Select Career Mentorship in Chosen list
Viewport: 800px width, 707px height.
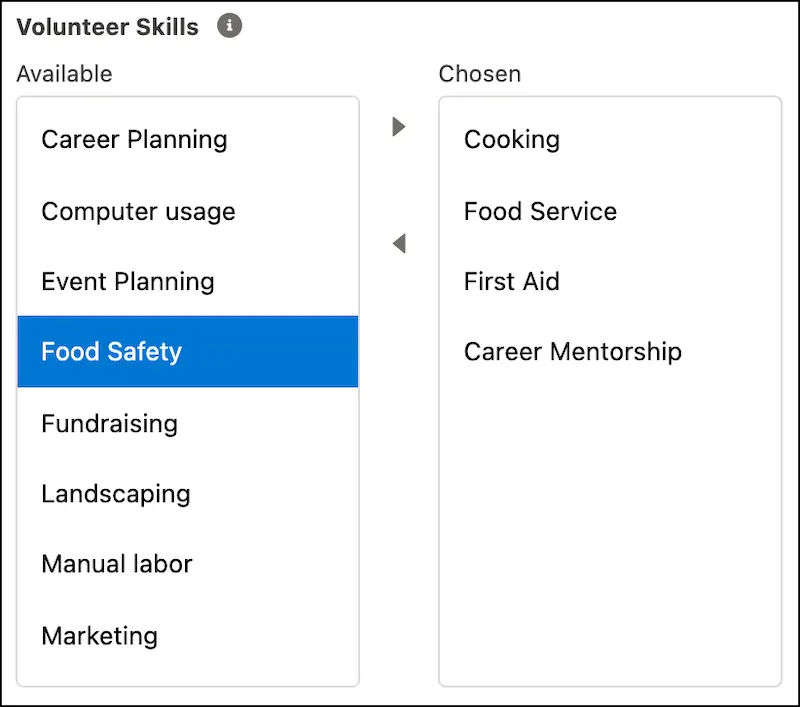coord(610,351)
